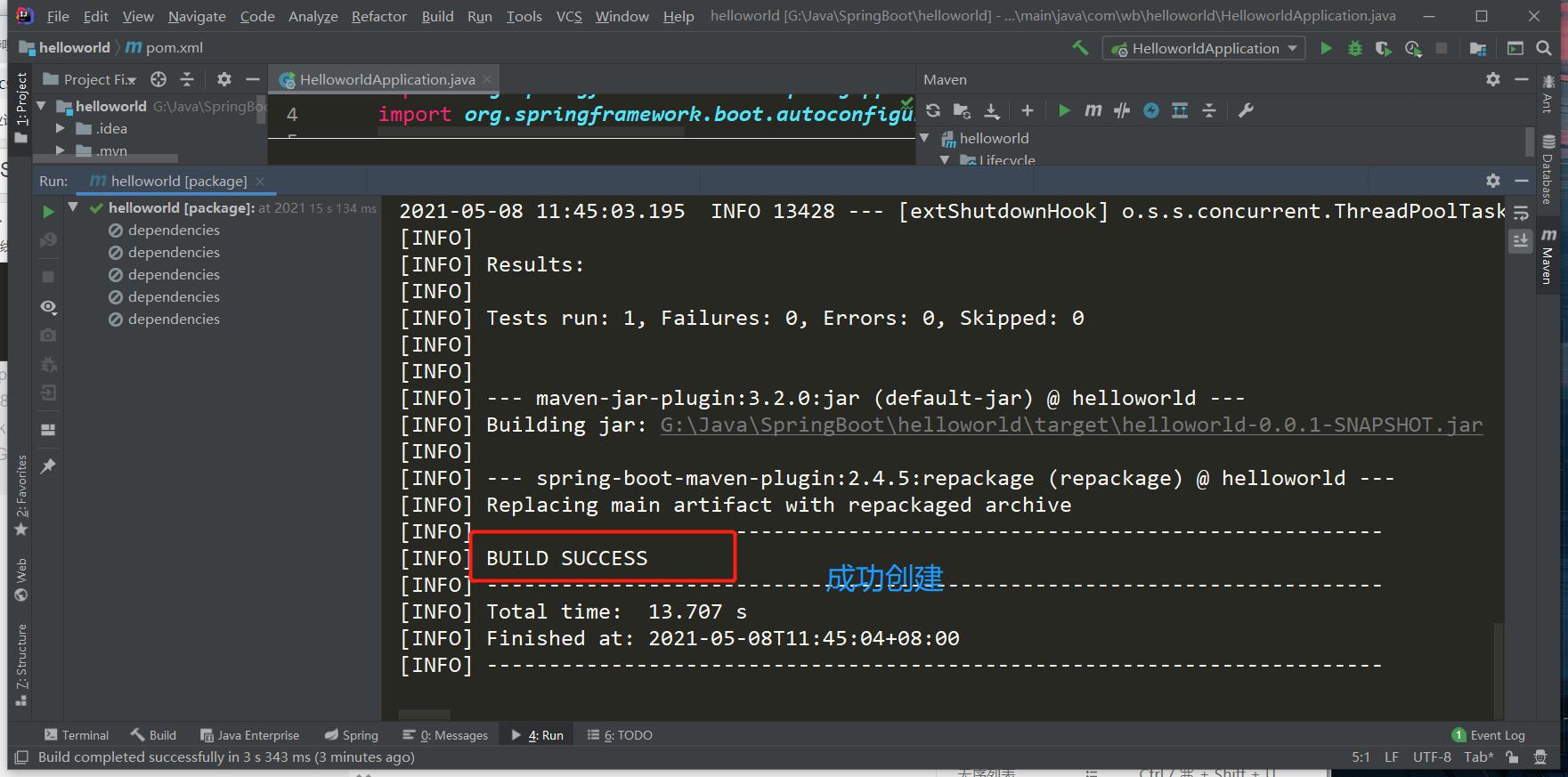The image size is (1568, 777).
Task: Close the HelloworldApplication.java tab
Action: tap(487, 79)
